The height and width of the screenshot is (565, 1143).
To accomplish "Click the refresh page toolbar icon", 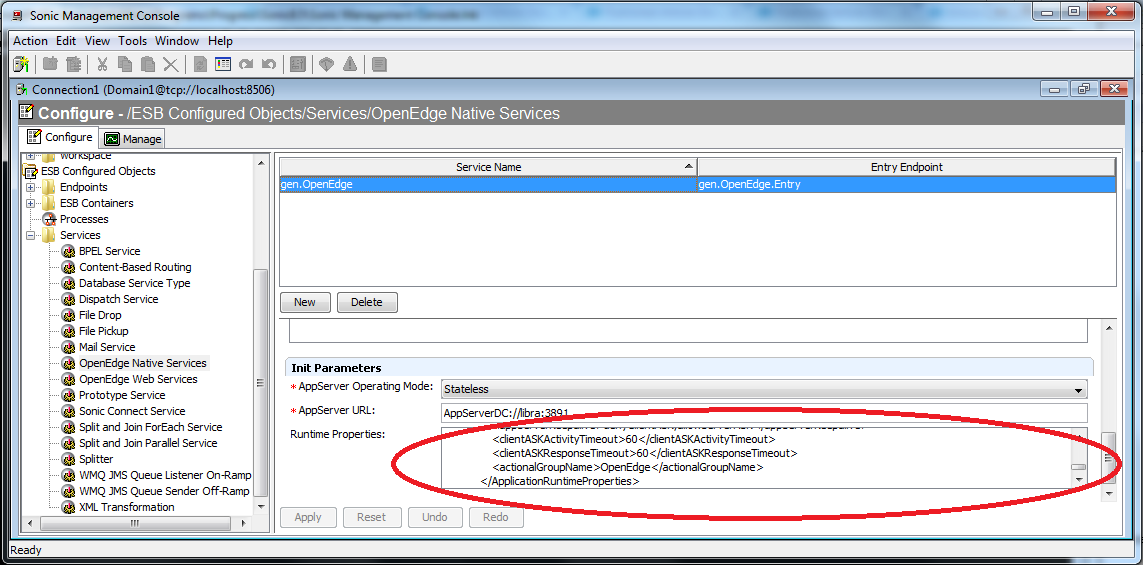I will 200,64.
